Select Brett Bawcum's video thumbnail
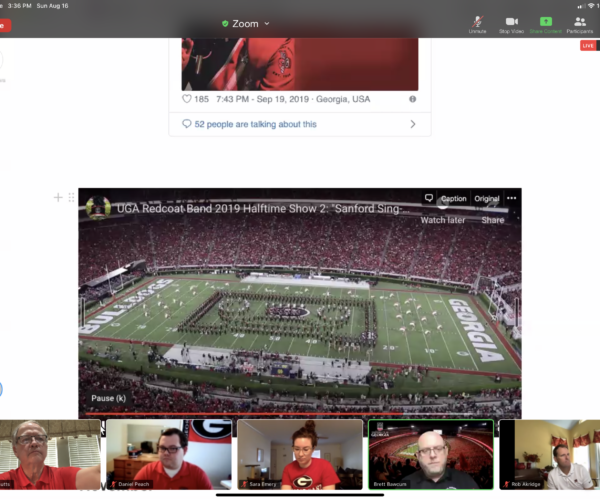This screenshot has height=500, width=600. [x=431, y=454]
